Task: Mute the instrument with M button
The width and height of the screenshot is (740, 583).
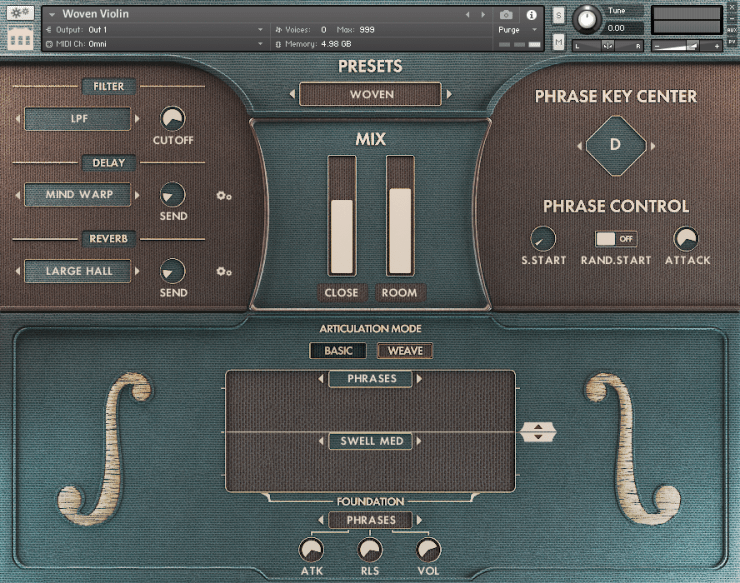Action: 558,43
